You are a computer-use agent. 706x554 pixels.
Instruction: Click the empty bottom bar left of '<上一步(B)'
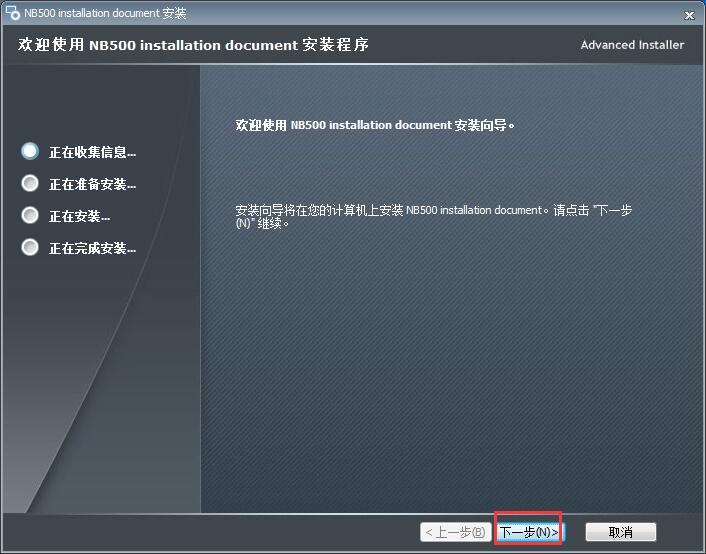click(x=200, y=532)
